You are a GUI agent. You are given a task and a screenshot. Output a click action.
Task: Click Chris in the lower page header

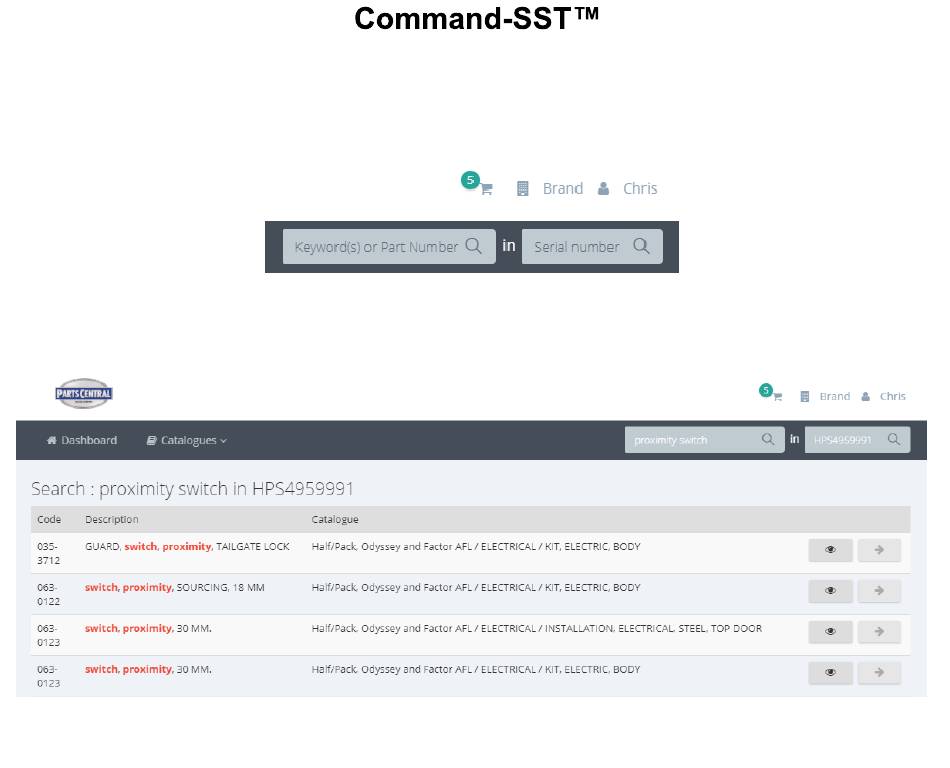coord(892,396)
